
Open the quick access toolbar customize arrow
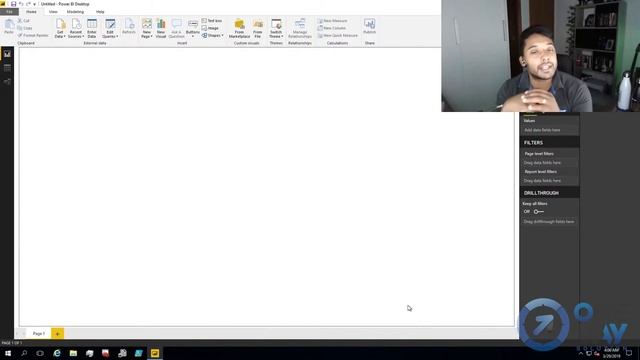[x=34, y=4]
